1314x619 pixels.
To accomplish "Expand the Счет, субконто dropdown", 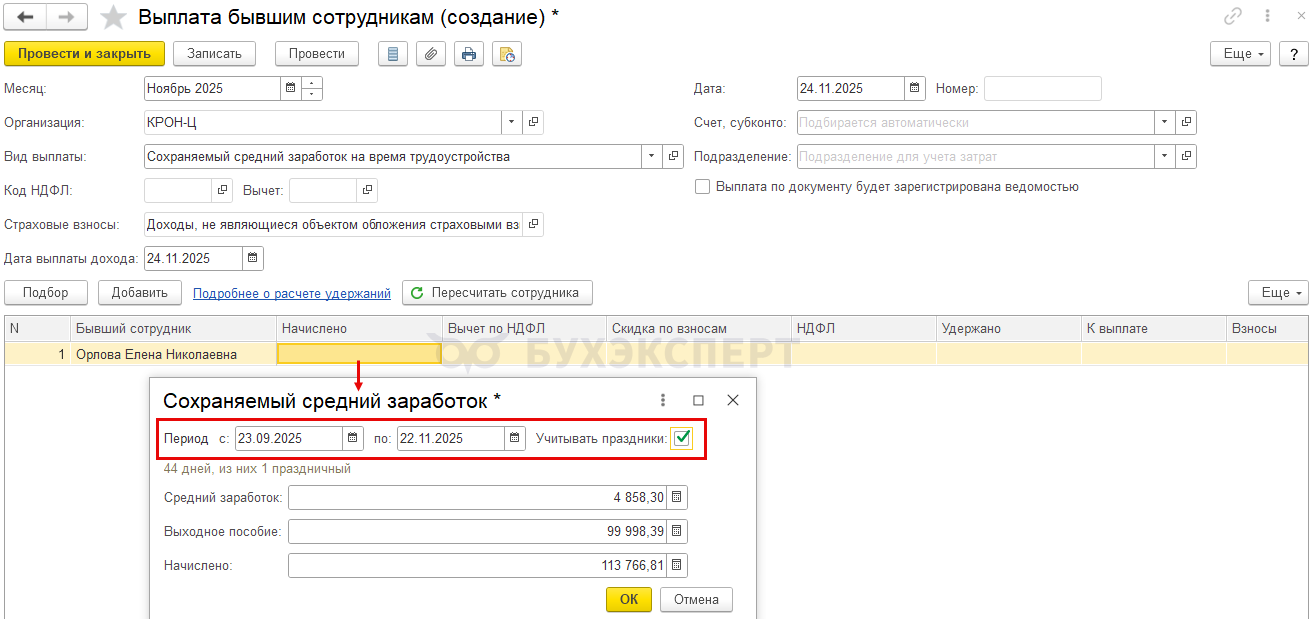I will tap(1165, 122).
